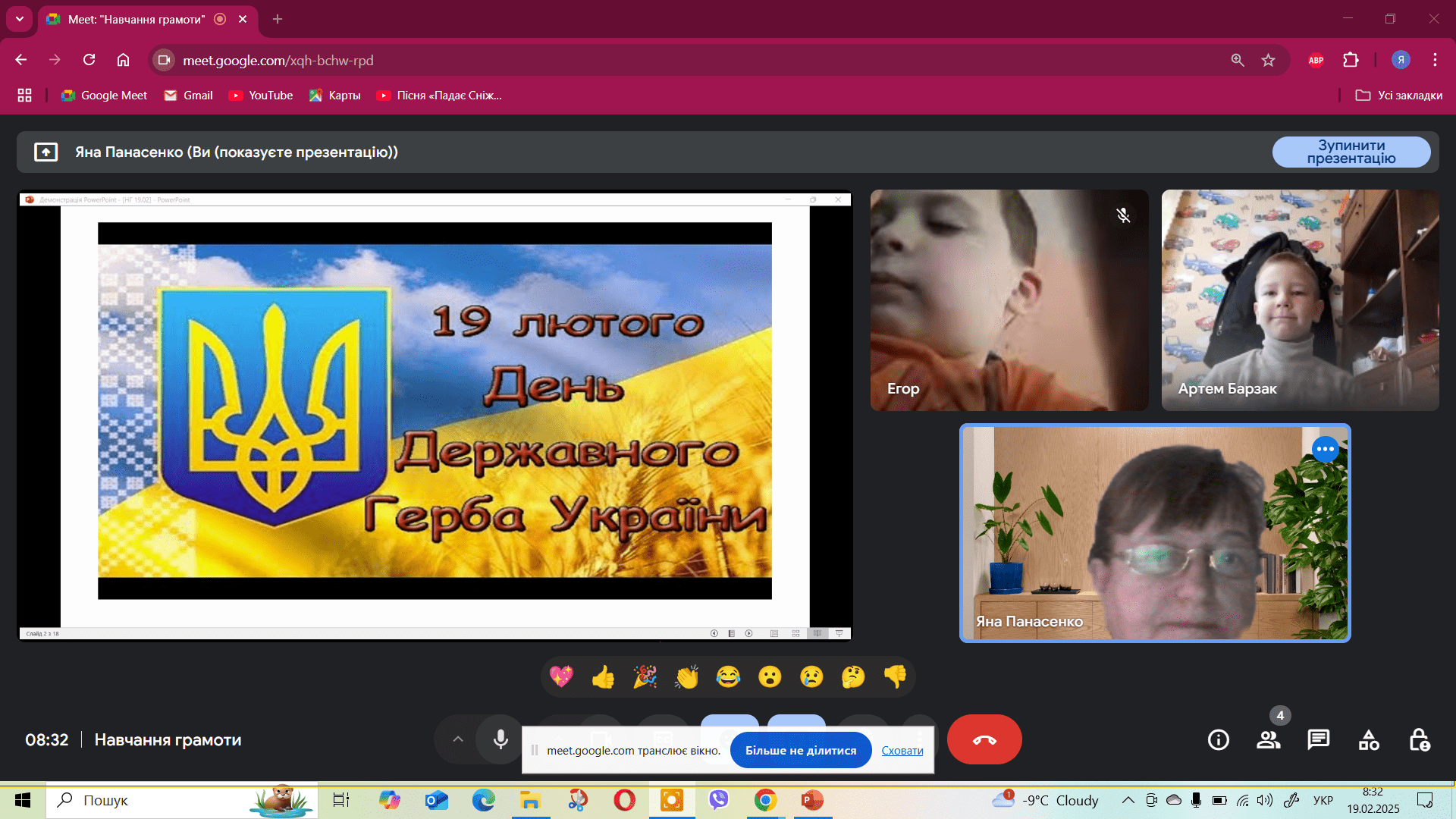Open the clock showing 19.02.2025
This screenshot has width=1456, height=819.
pyautogui.click(x=1373, y=800)
